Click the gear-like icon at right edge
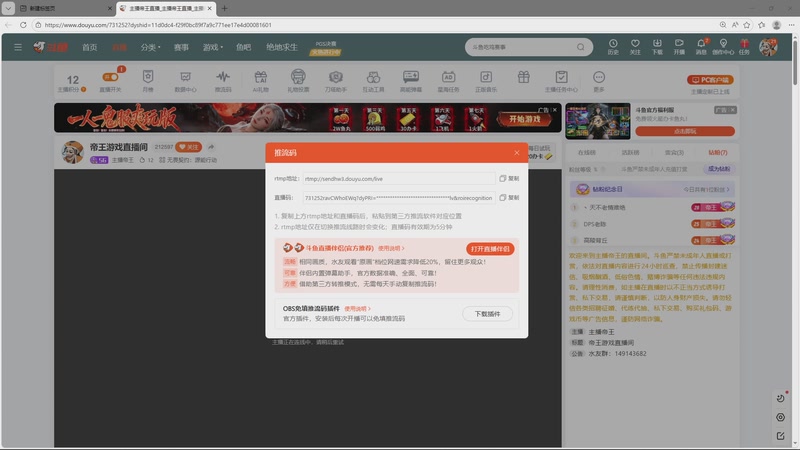This screenshot has height=450, width=800. pyautogui.click(x=780, y=417)
